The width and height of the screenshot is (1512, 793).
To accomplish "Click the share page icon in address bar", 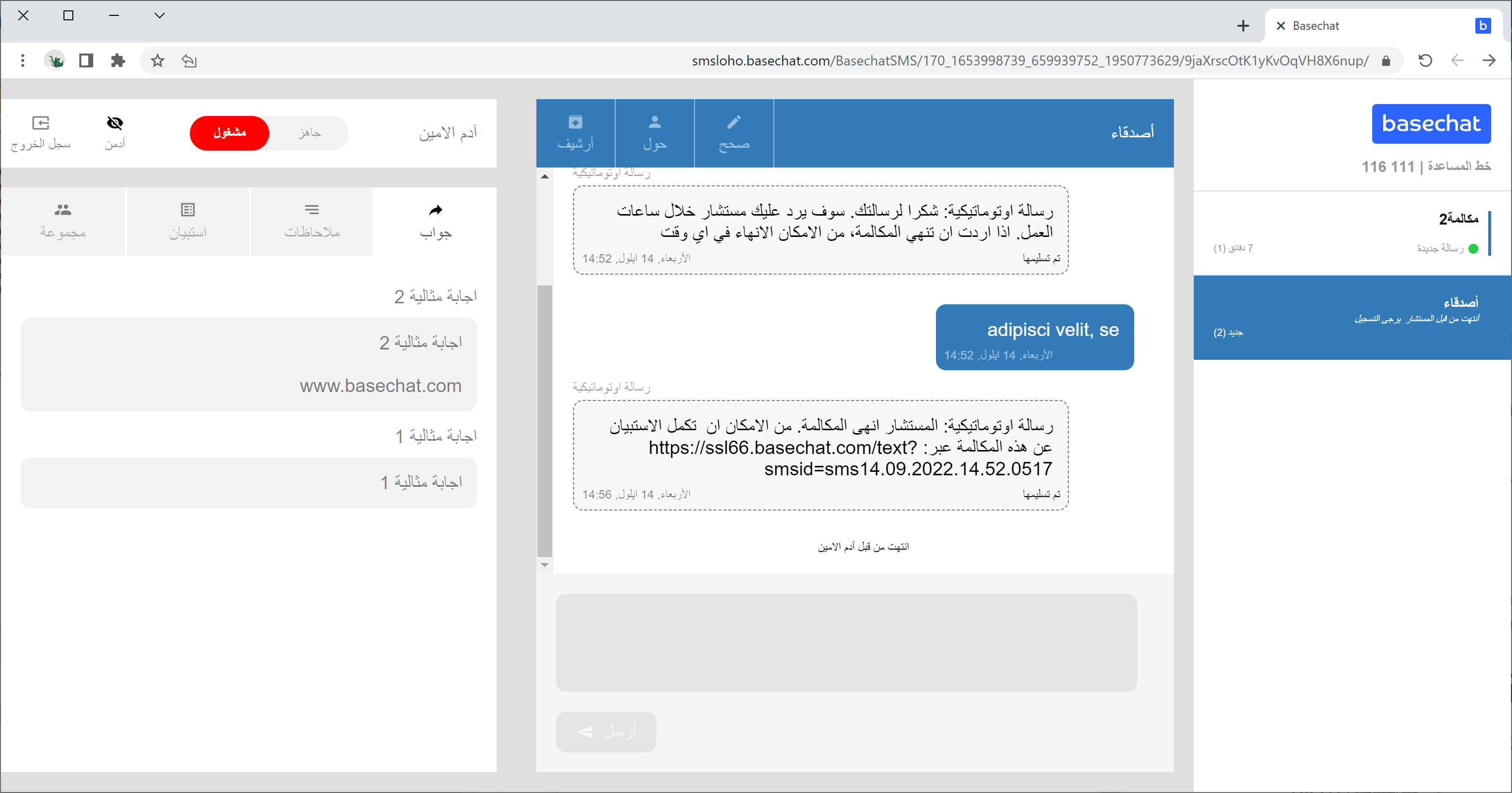I will pos(189,60).
